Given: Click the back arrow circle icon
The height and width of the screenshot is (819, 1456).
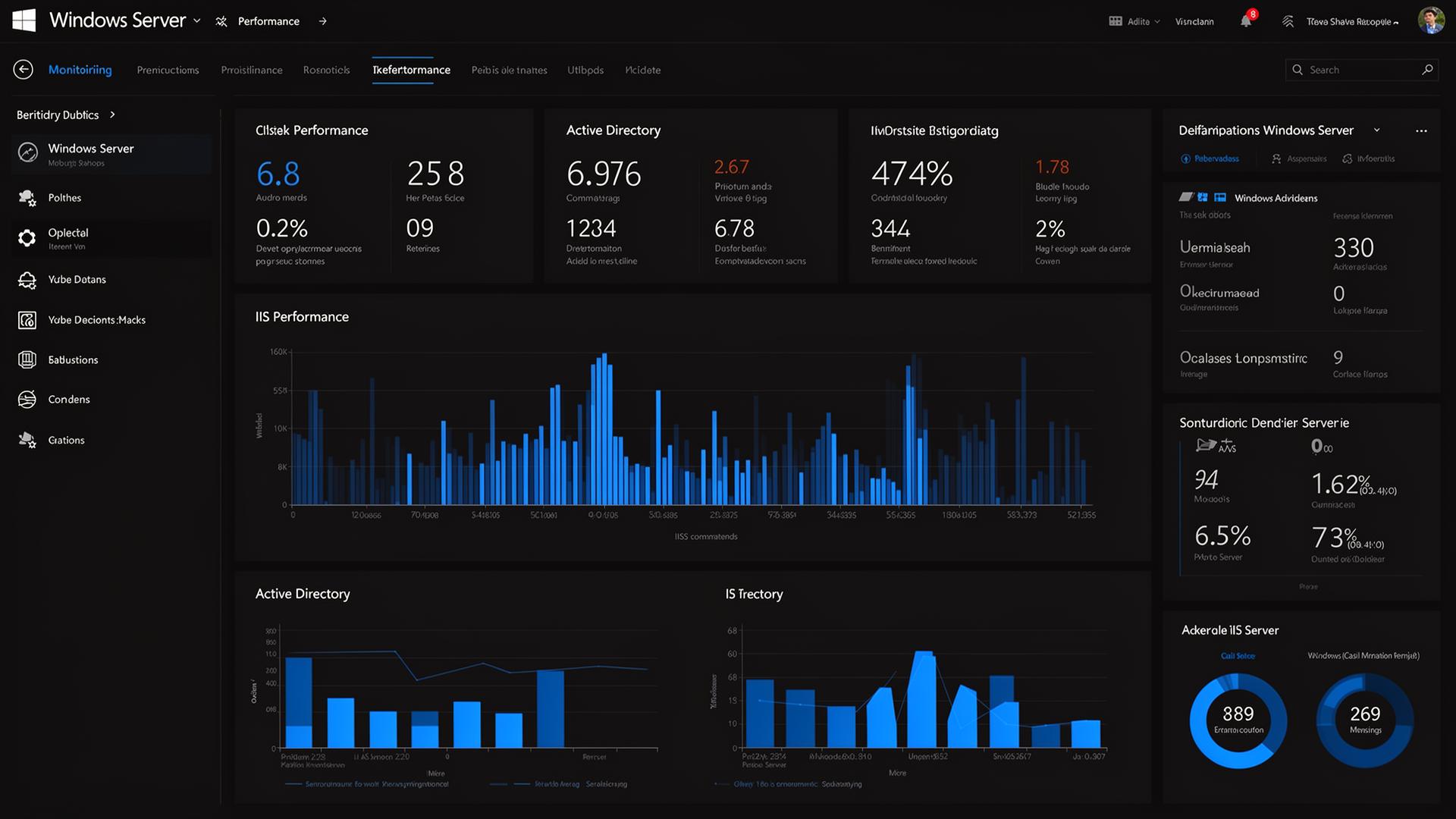Looking at the screenshot, I should 24,70.
